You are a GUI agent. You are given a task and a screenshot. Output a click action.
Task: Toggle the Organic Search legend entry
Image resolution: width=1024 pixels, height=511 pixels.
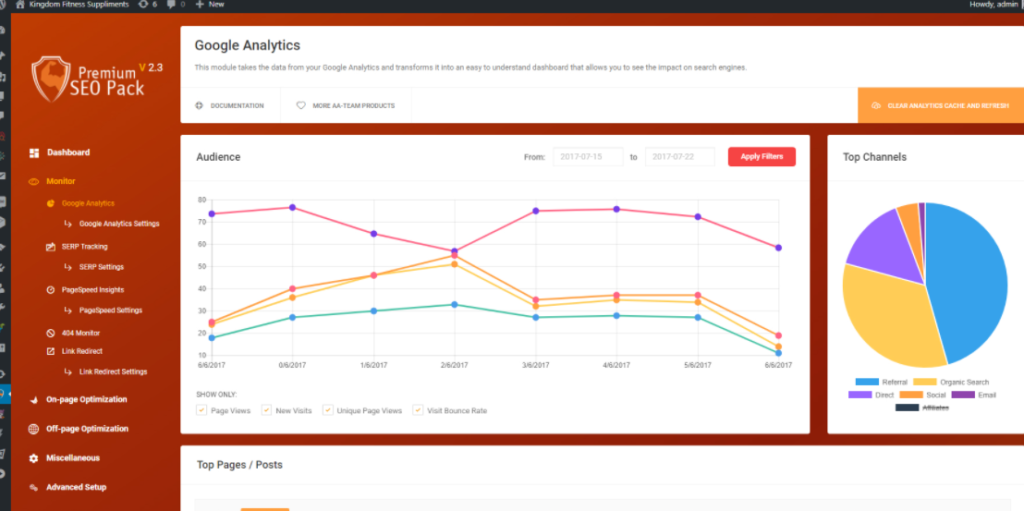951,382
